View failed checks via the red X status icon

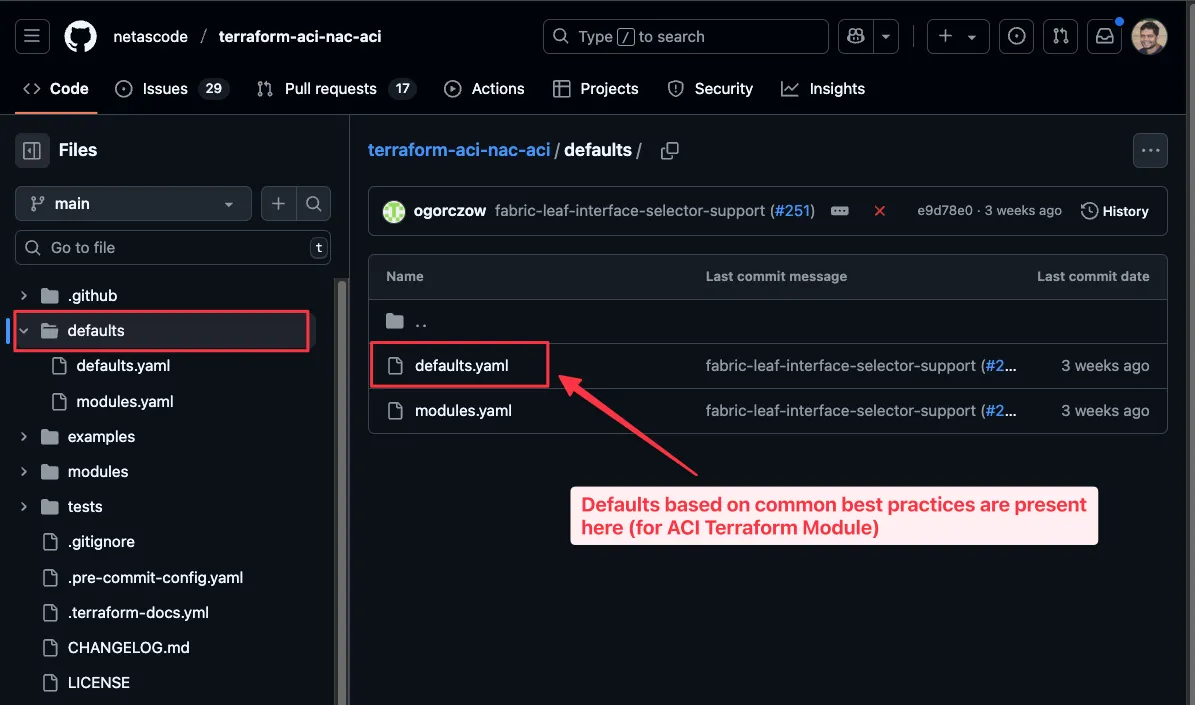(x=878, y=211)
